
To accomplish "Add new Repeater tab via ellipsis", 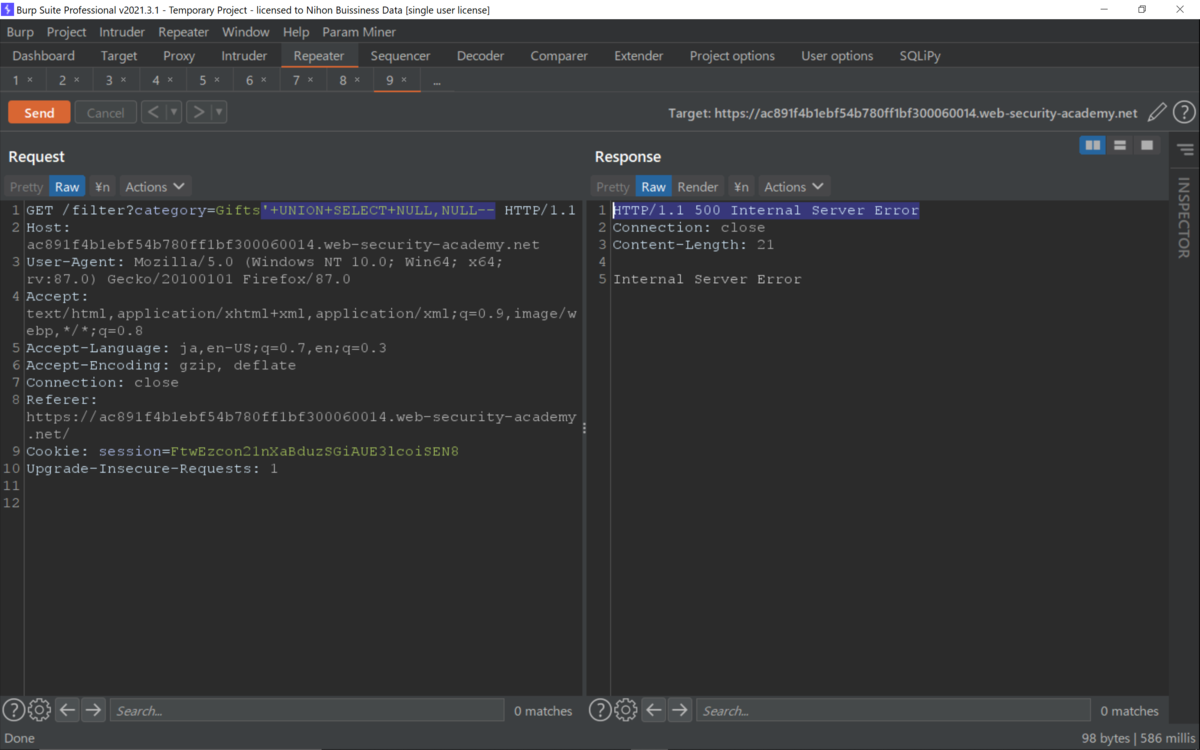I will pos(437,81).
